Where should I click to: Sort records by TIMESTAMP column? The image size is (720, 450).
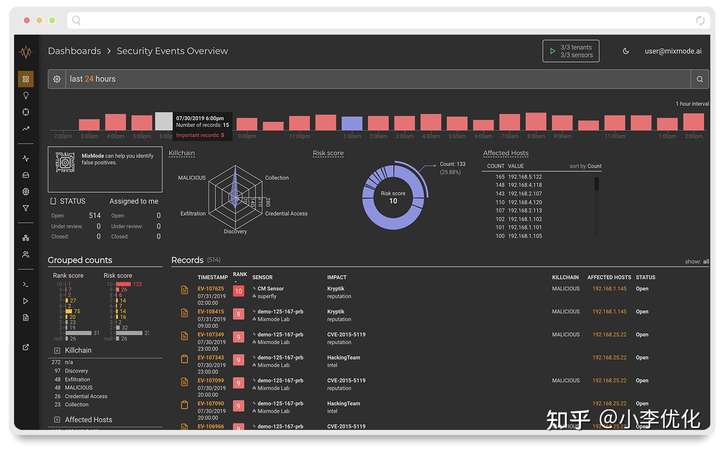pos(213,277)
